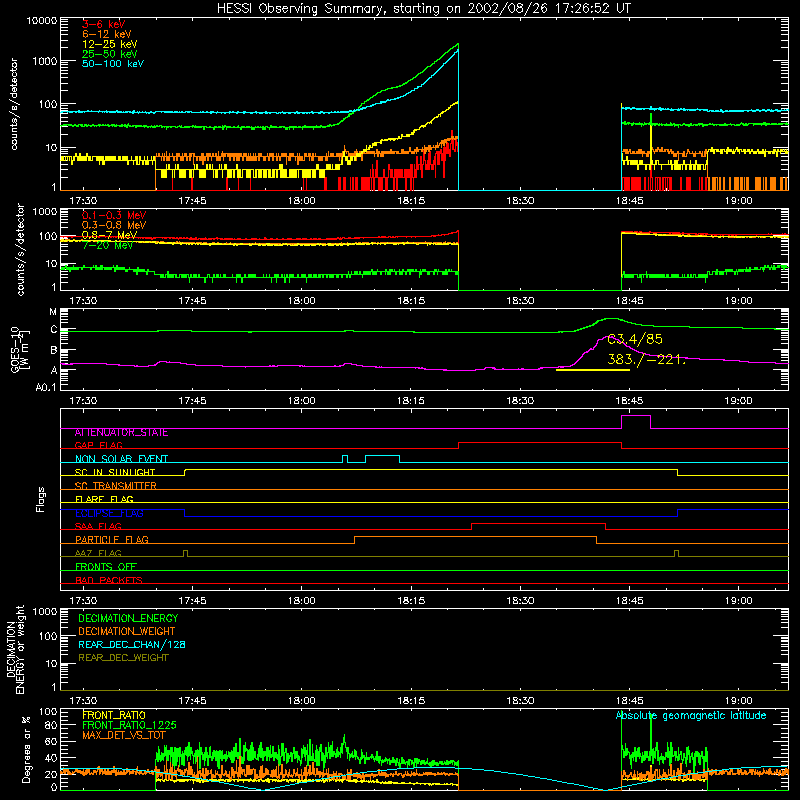Viewport: 800px width, 800px height.
Task: Select the NON_SOLAR_EVENT flag label
Action: pyautogui.click(x=121, y=459)
